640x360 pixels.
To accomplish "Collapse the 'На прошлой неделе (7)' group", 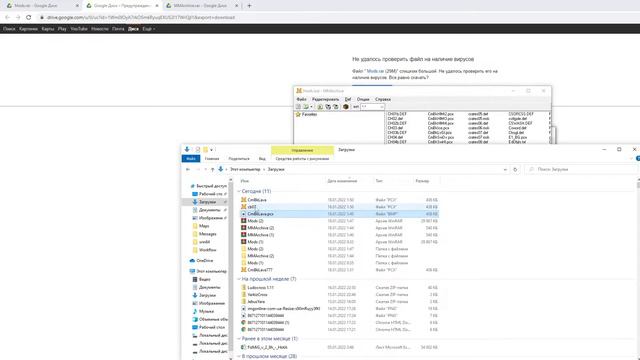I will [239, 279].
